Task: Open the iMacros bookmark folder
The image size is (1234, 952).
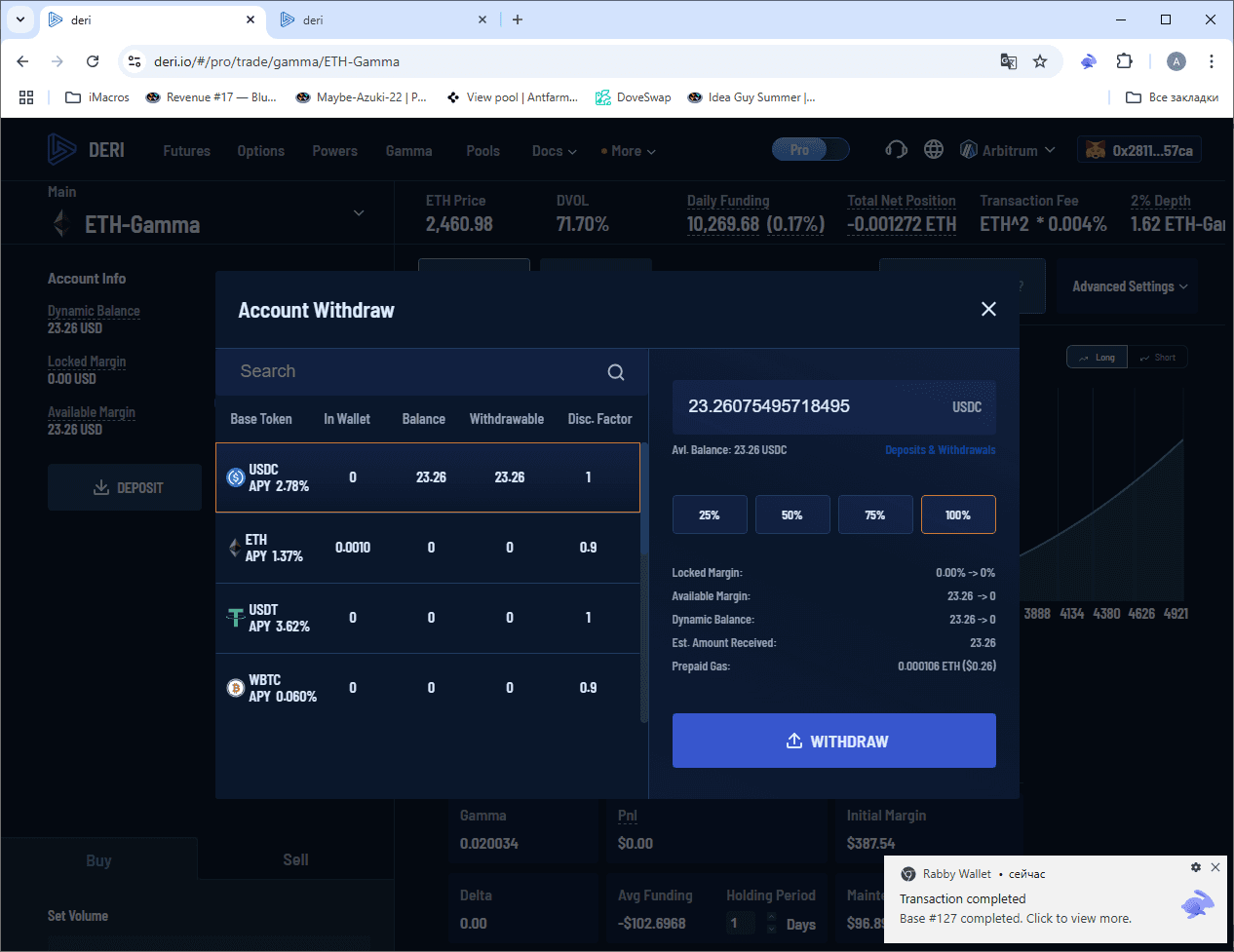Action: pyautogui.click(x=97, y=97)
